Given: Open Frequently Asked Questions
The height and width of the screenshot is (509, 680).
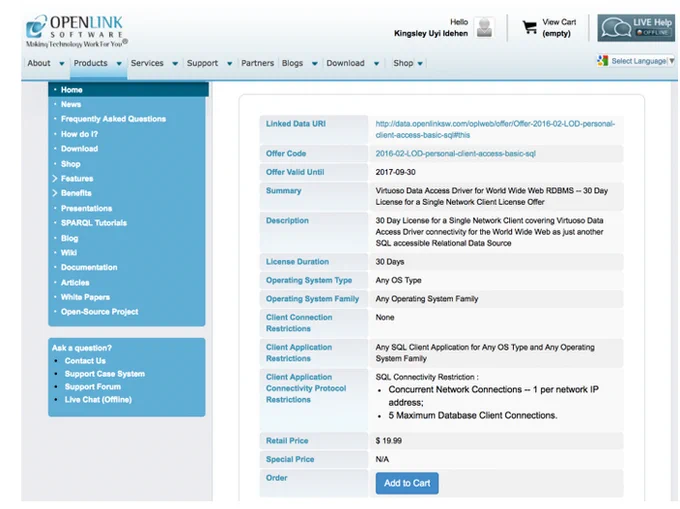Looking at the screenshot, I should coord(113,119).
